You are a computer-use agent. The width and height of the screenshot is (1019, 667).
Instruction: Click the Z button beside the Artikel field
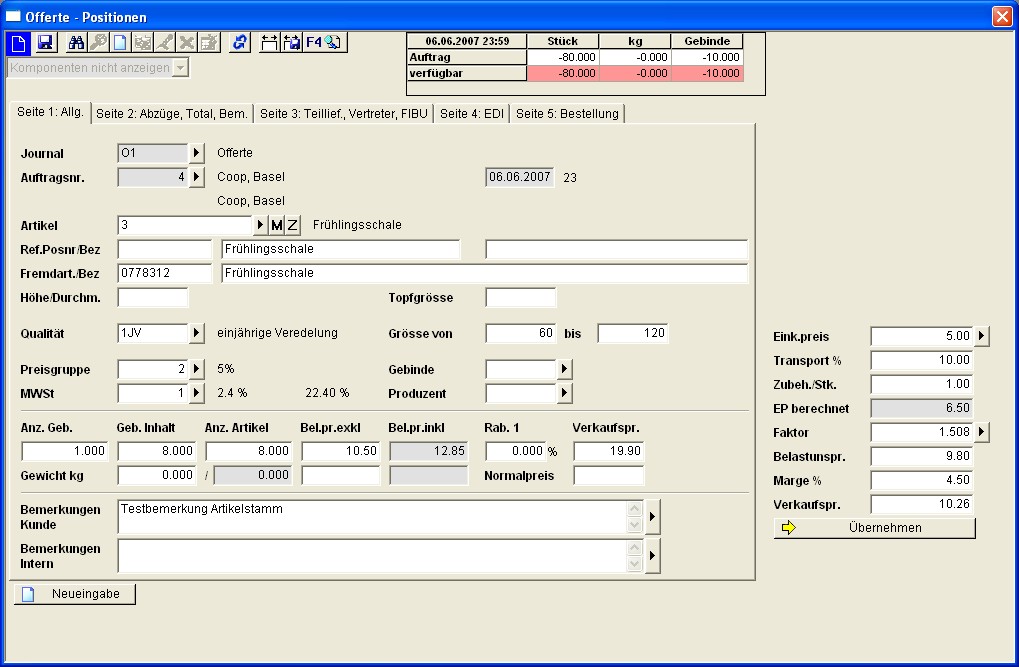tap(292, 226)
